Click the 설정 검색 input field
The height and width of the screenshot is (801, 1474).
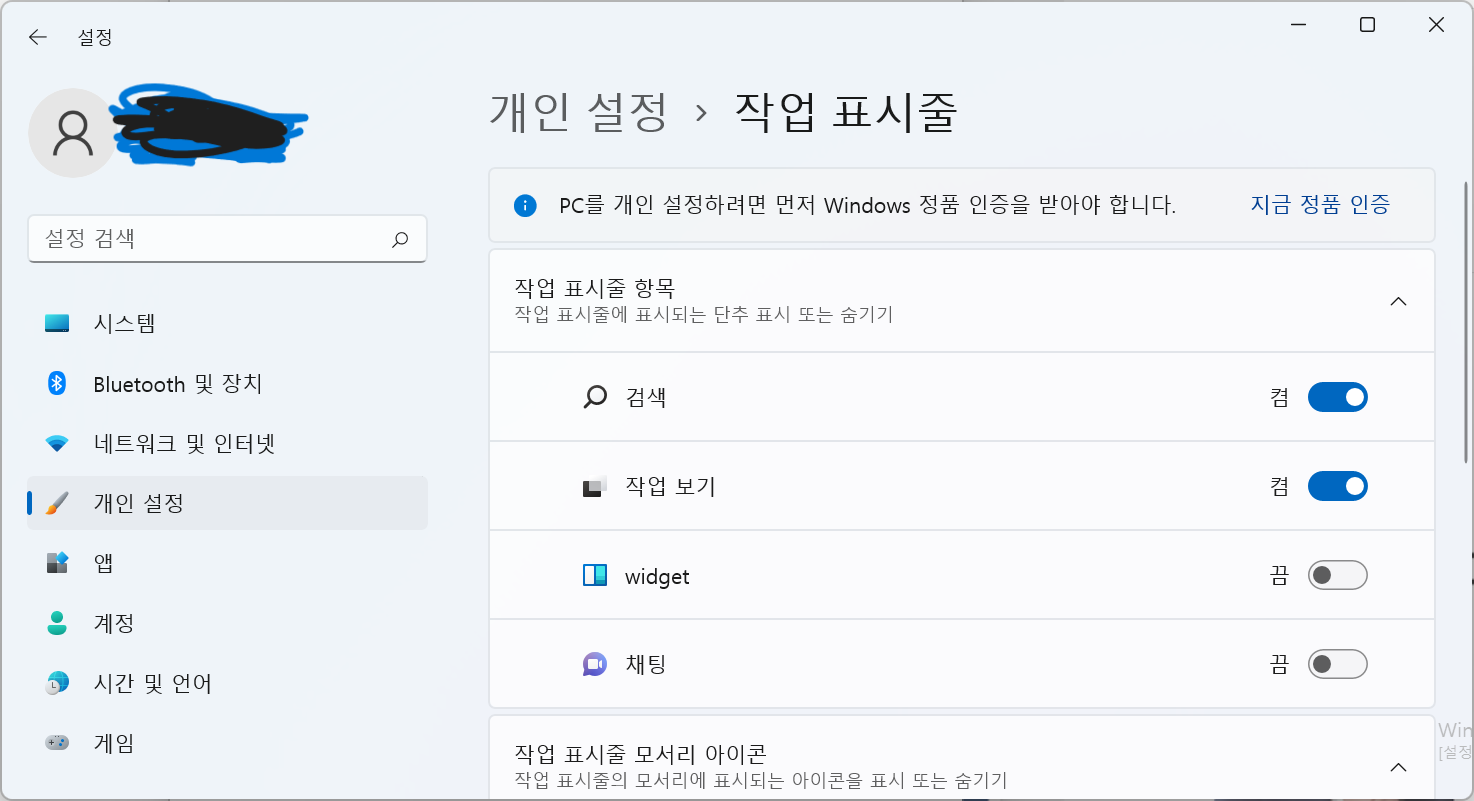coord(228,239)
